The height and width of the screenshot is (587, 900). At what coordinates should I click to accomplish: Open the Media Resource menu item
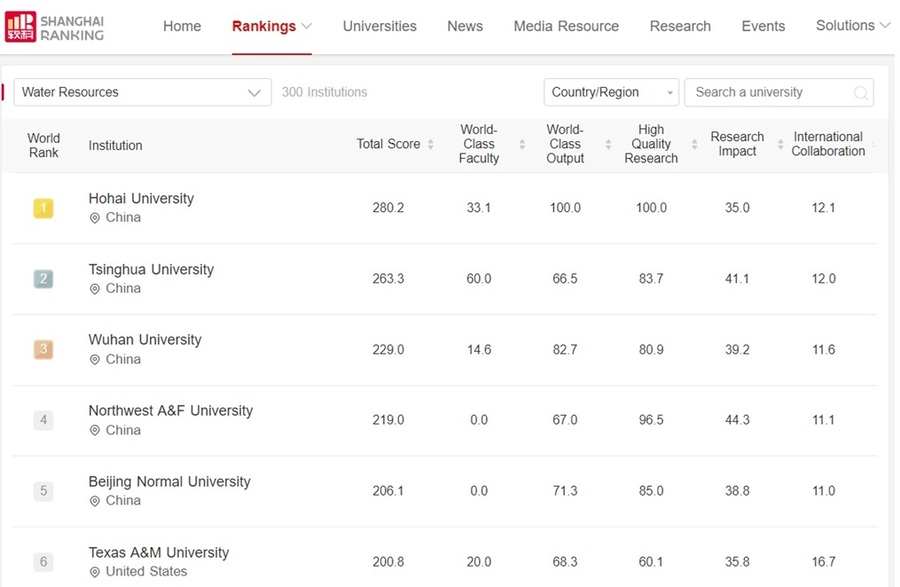[x=566, y=26]
